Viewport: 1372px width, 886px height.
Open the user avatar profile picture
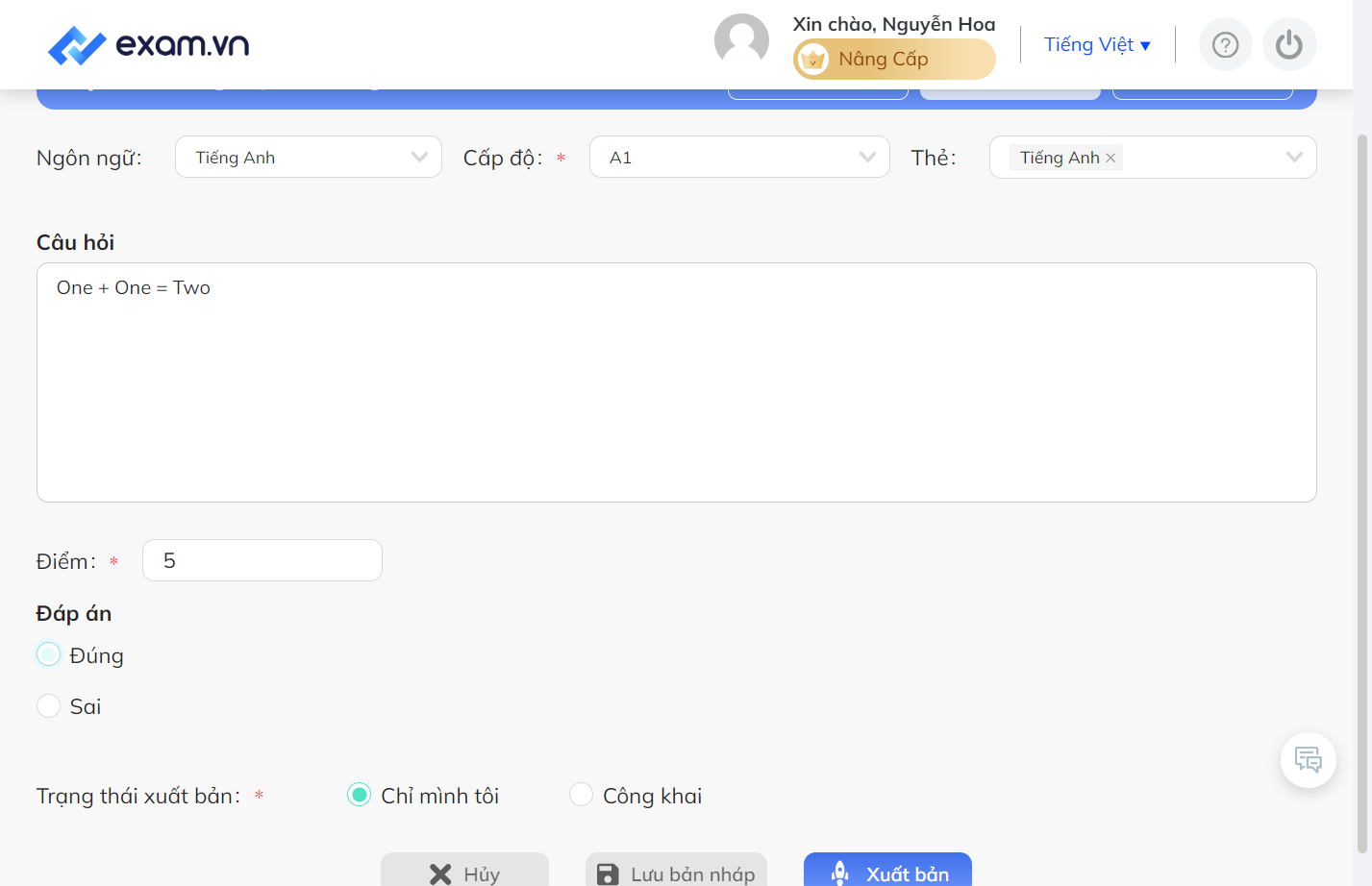pyautogui.click(x=741, y=41)
